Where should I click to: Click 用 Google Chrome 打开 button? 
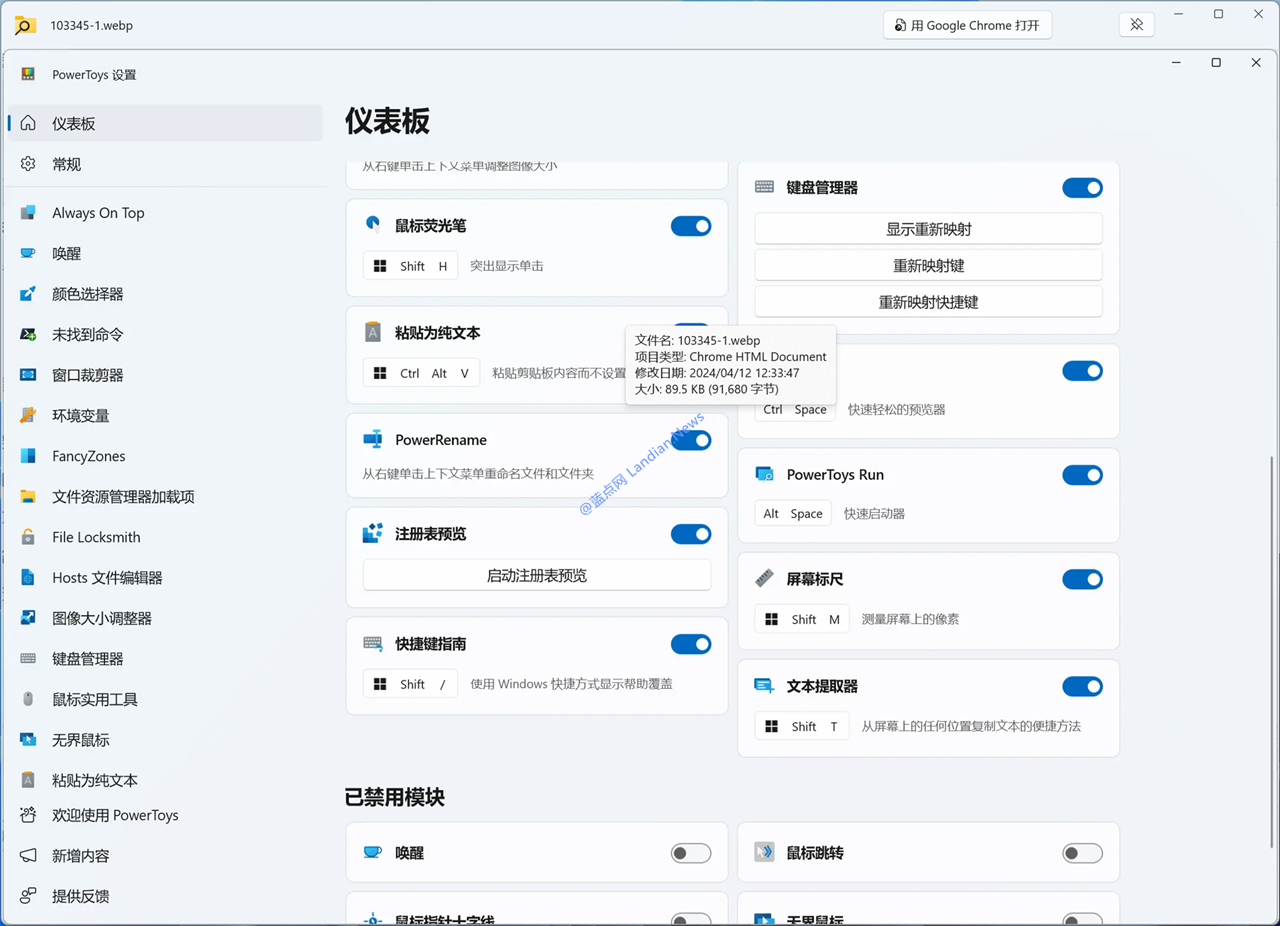[x=967, y=25]
